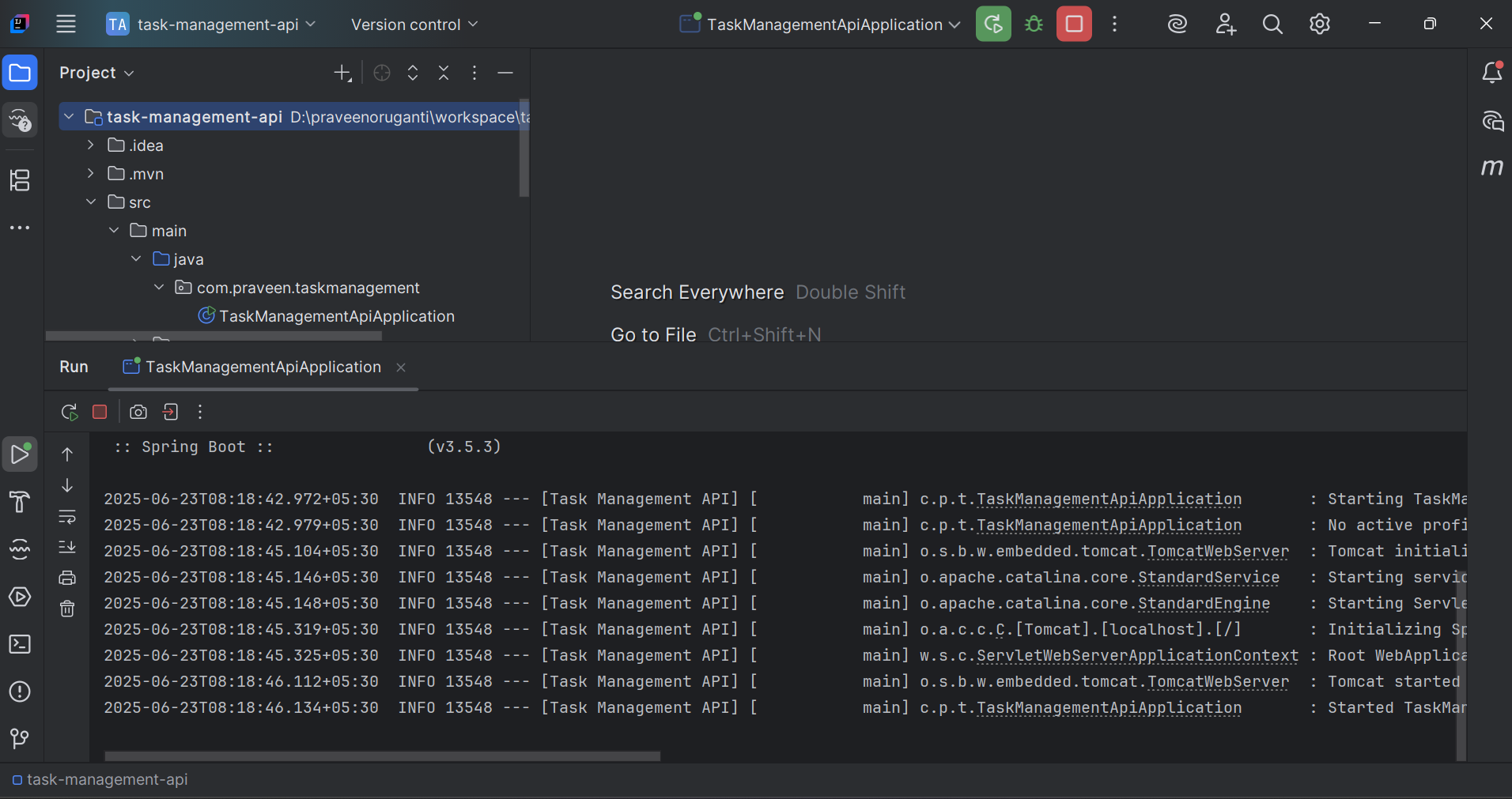This screenshot has height=799, width=1512.
Task: Toggle the Run tool window button
Action: [20, 454]
